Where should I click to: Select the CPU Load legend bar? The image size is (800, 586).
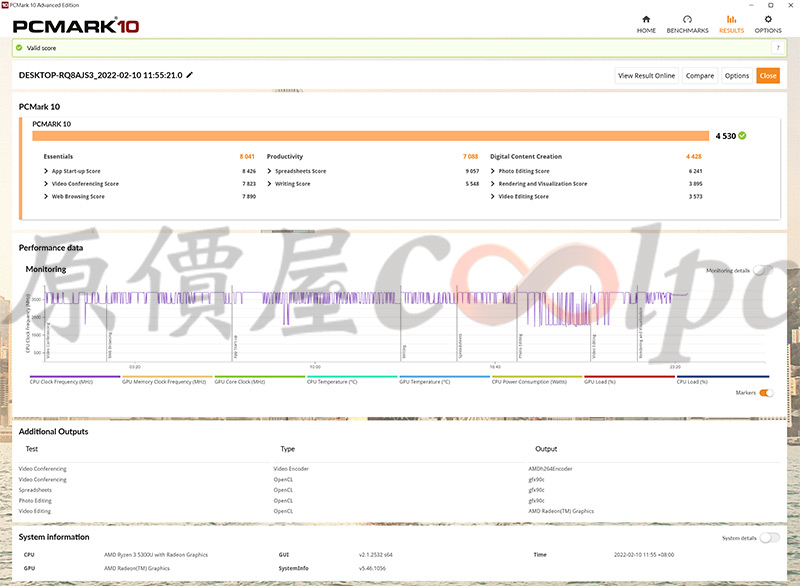722,376
